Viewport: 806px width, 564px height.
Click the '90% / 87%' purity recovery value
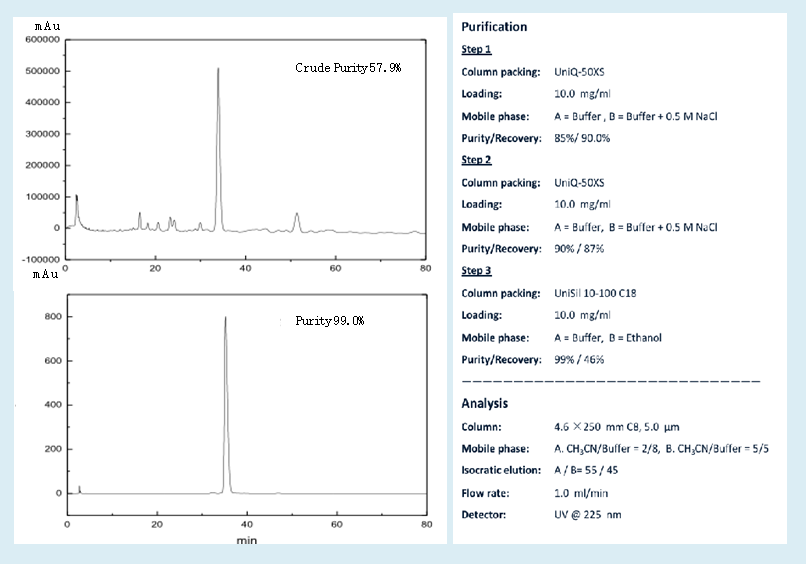coord(579,249)
